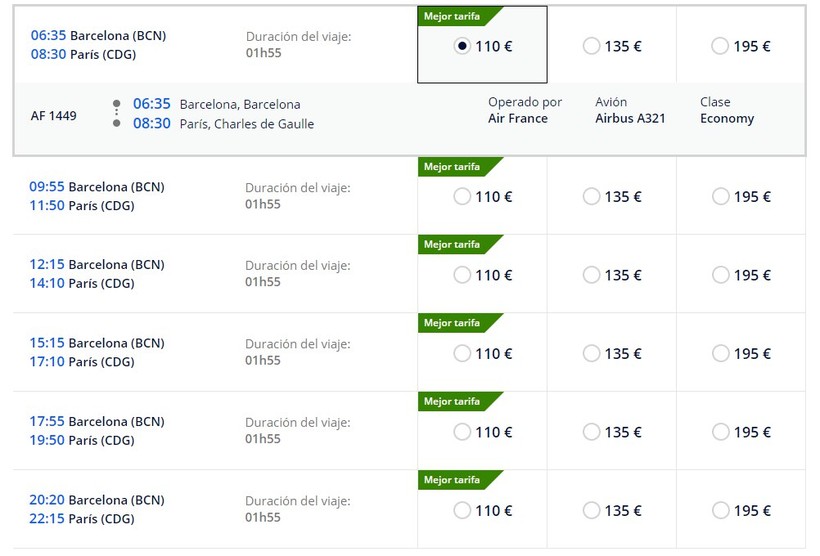Select 195 € fare for 17:55 flight
Screen dimensions: 820x556
[720, 432]
